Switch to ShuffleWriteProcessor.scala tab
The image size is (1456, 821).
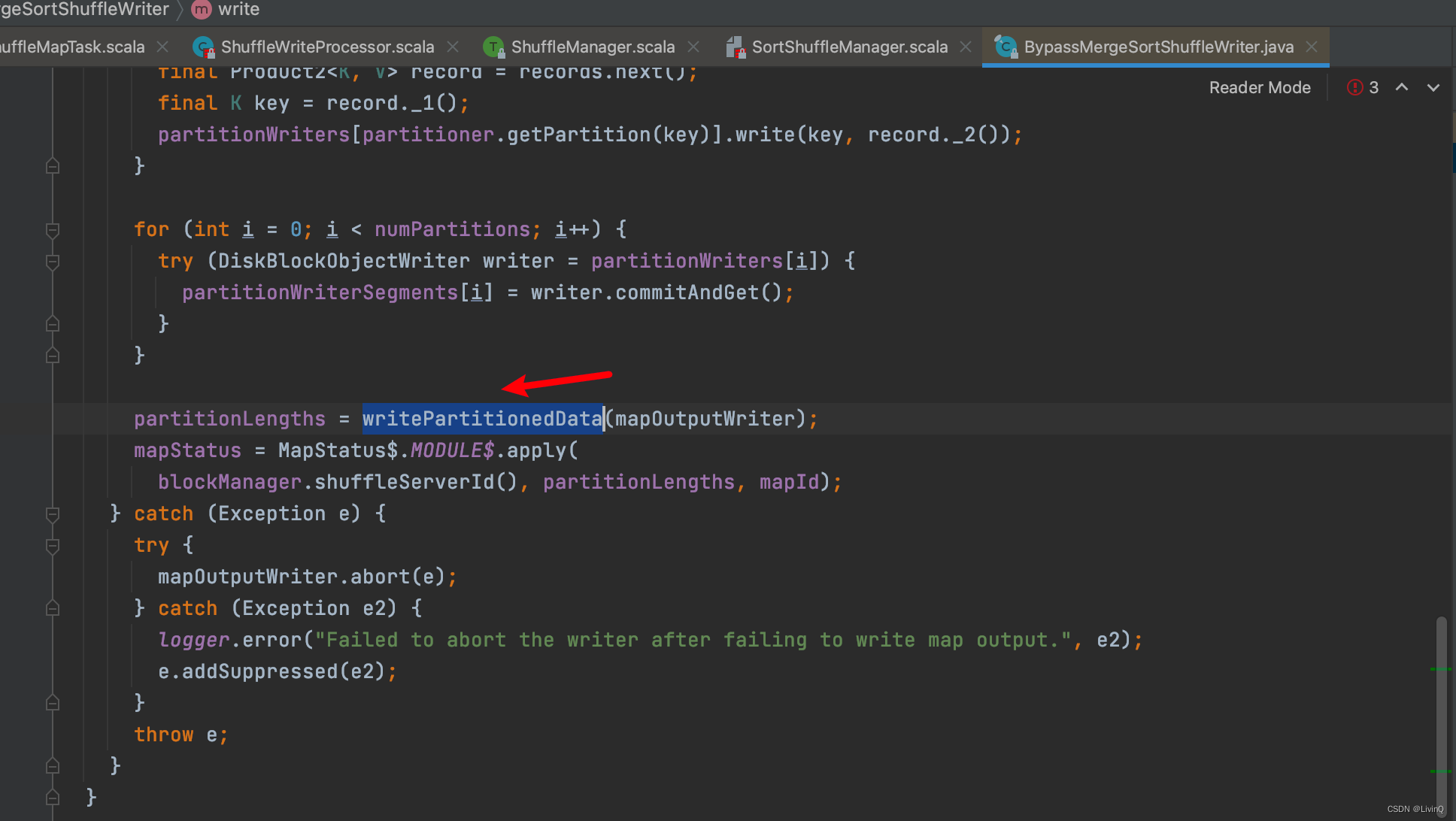[x=327, y=47]
